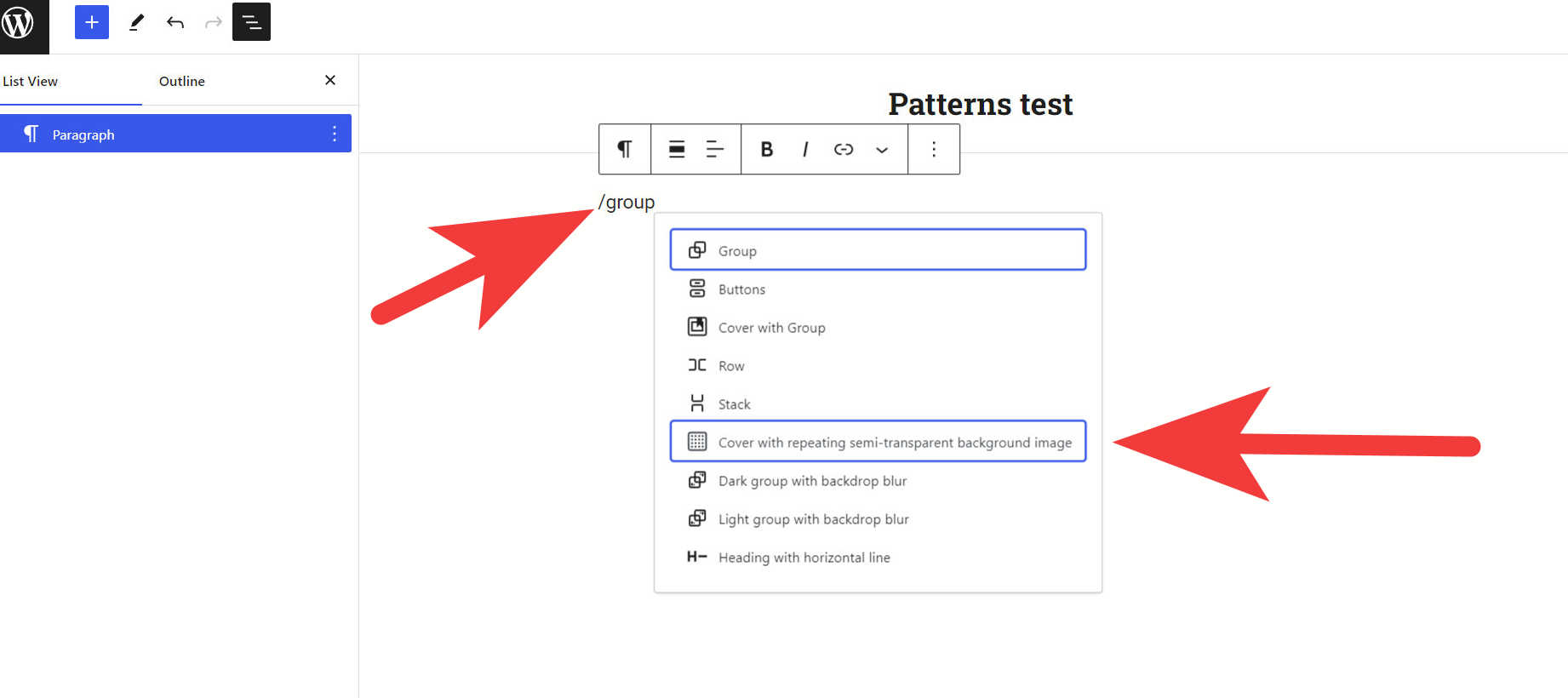Image resolution: width=1568 pixels, height=698 pixels.
Task: Switch to the Outline tab
Action: (182, 81)
